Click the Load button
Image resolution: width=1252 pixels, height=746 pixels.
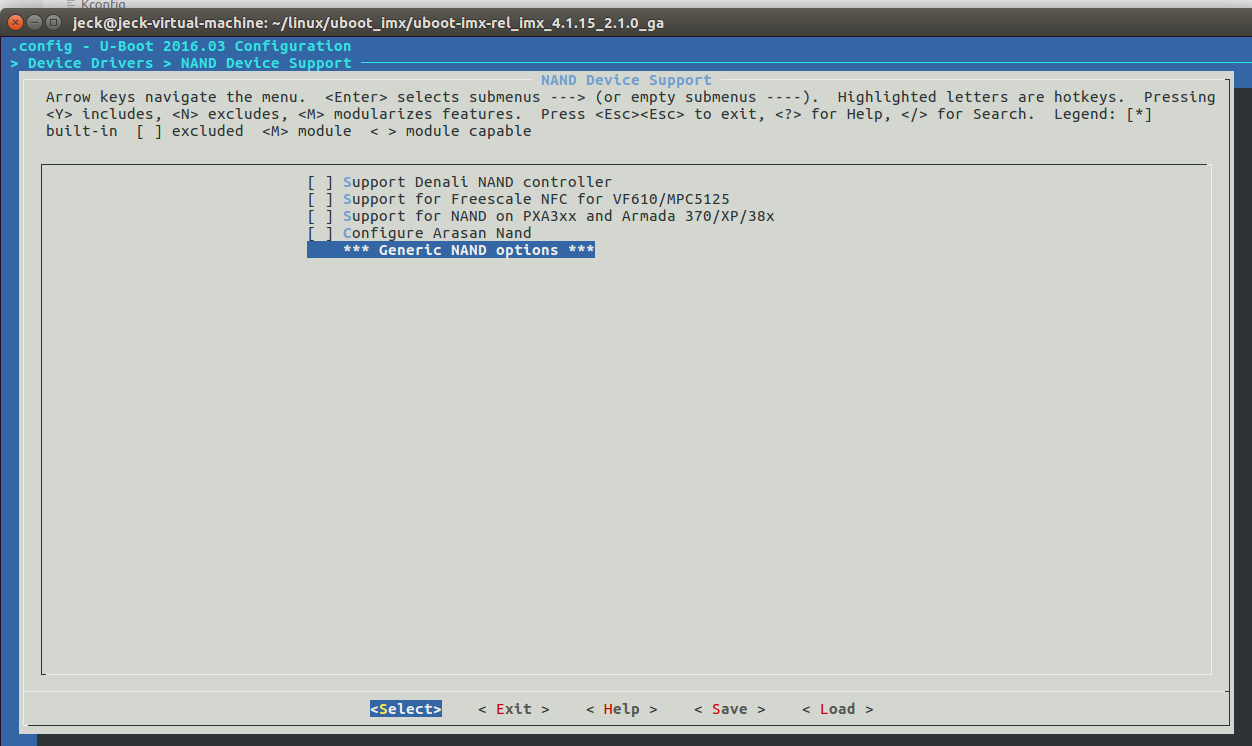click(838, 709)
